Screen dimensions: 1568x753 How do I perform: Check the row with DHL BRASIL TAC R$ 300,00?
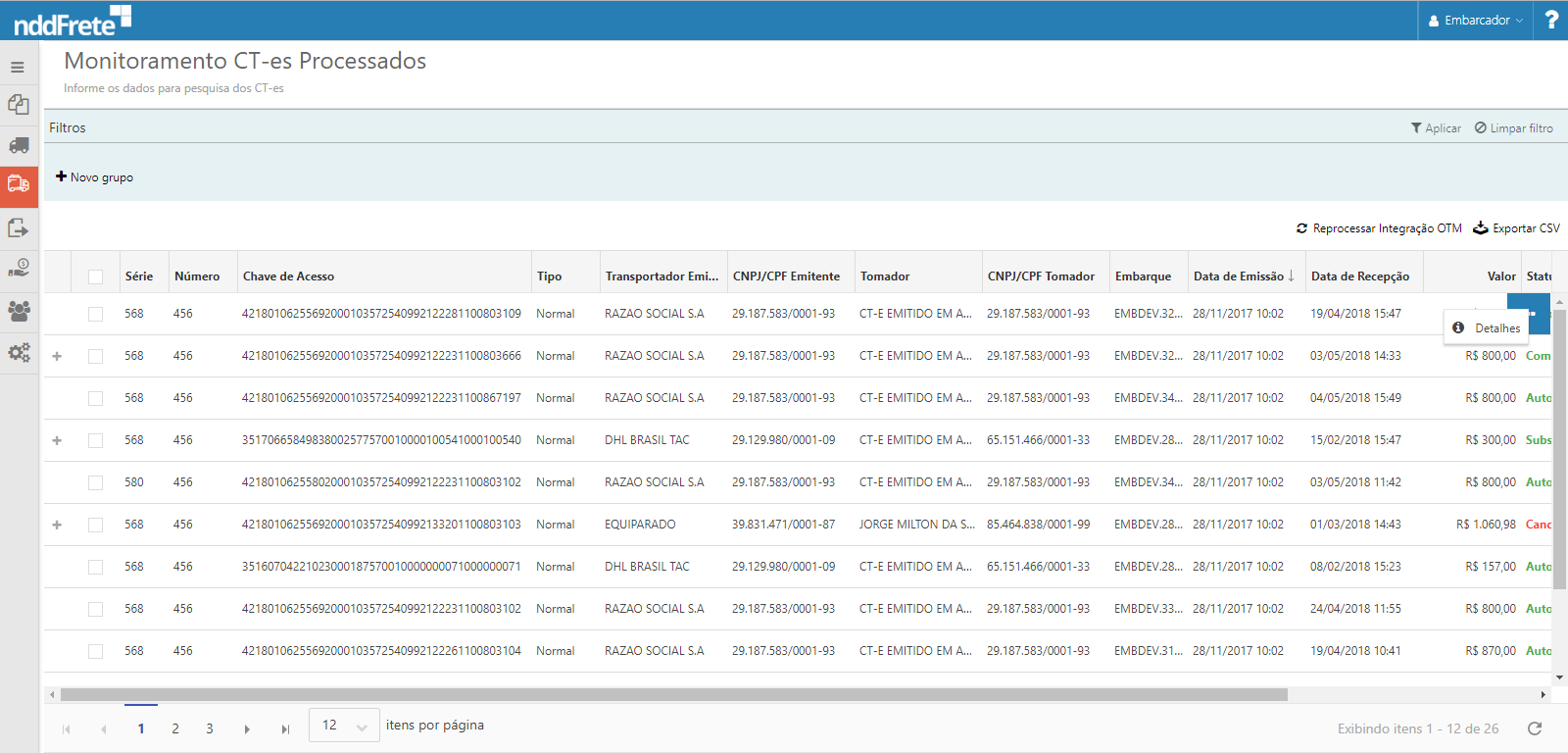(x=95, y=440)
